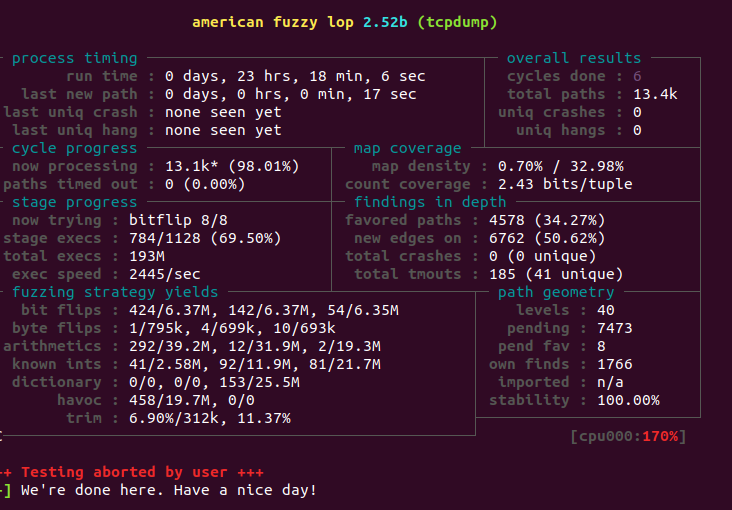Click imported value 'n/a'
Viewport: 732px width, 510px height.
(610, 382)
